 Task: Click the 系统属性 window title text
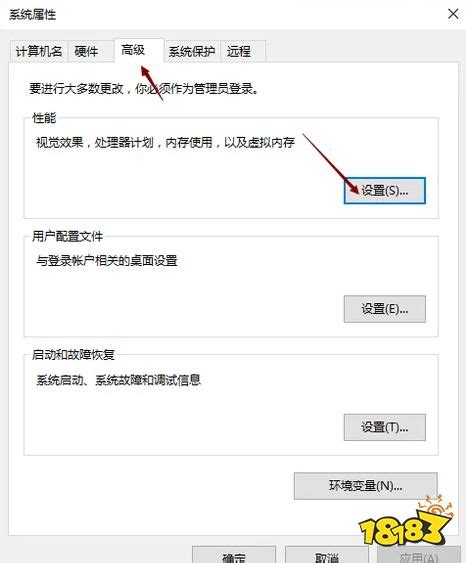[32, 15]
